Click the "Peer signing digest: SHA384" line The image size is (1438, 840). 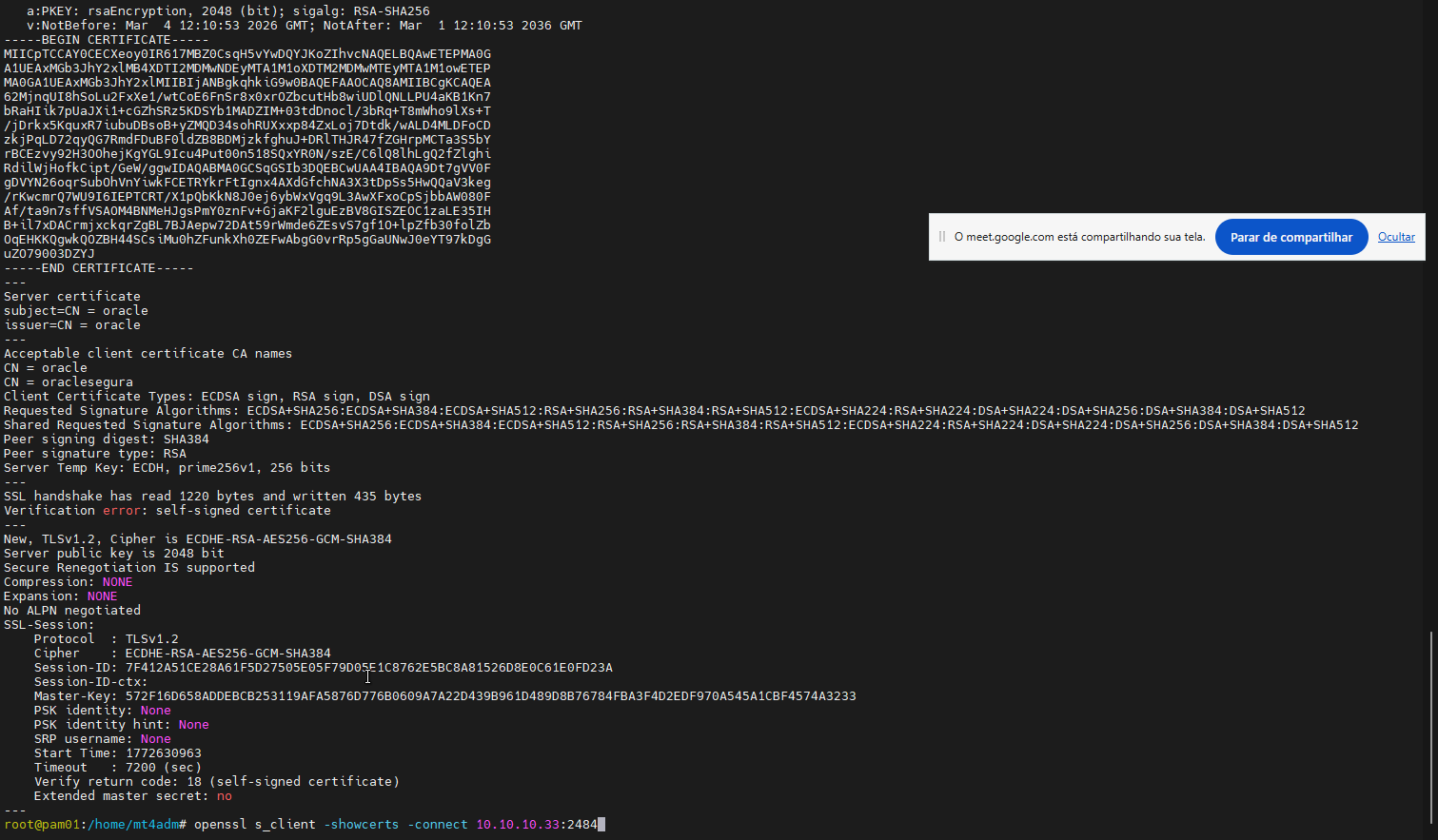coord(106,440)
